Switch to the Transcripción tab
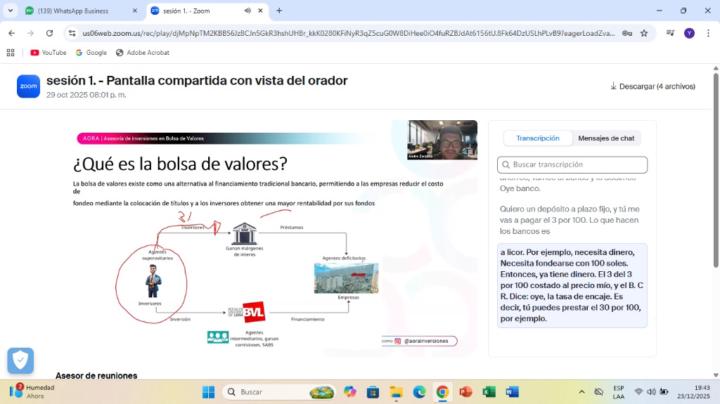The image size is (720, 404). [538, 138]
